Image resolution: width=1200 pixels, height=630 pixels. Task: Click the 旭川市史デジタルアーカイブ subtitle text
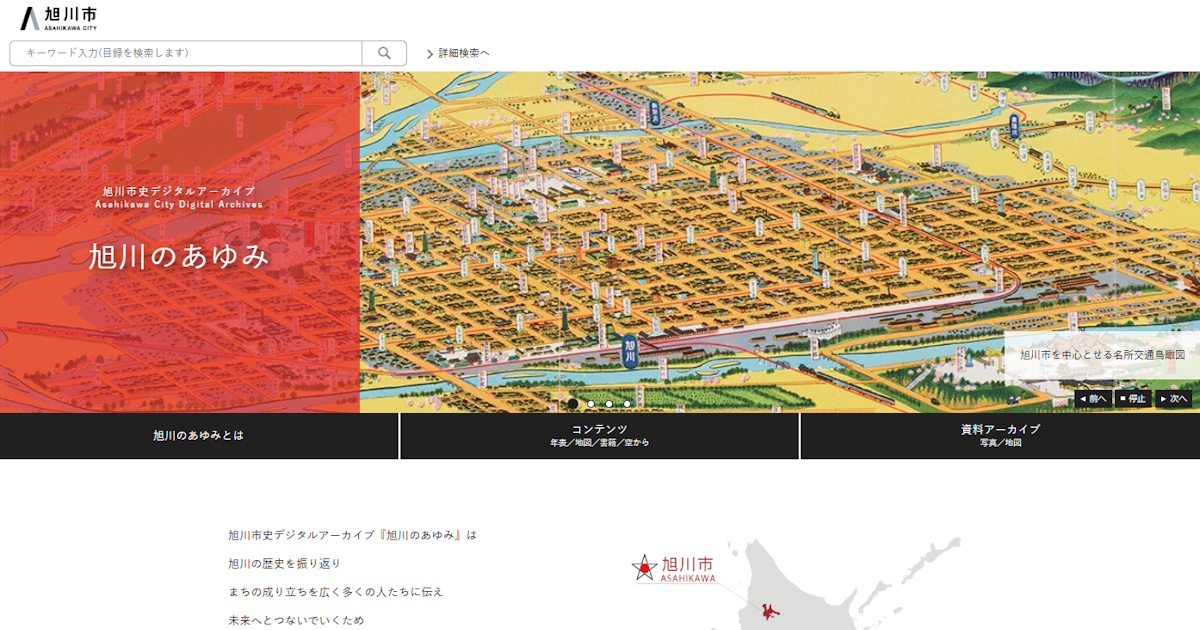[x=179, y=190]
